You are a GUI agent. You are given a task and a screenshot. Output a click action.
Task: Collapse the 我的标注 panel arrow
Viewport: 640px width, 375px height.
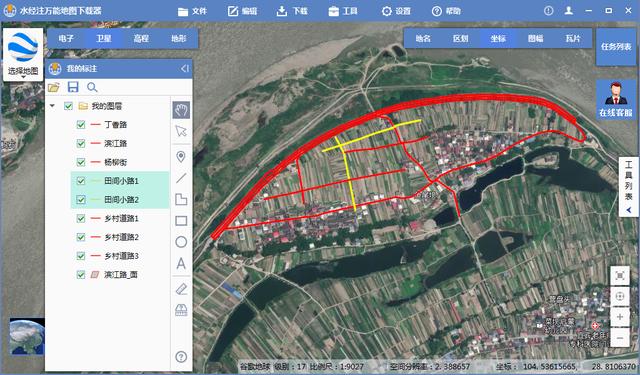(185, 69)
